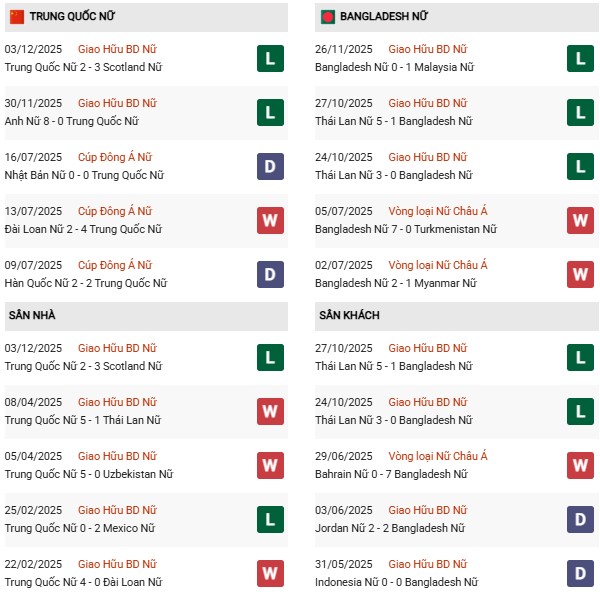Click the W badge for Đài Loan 2-4 match
The height and width of the screenshot is (594, 600).
click(x=269, y=220)
